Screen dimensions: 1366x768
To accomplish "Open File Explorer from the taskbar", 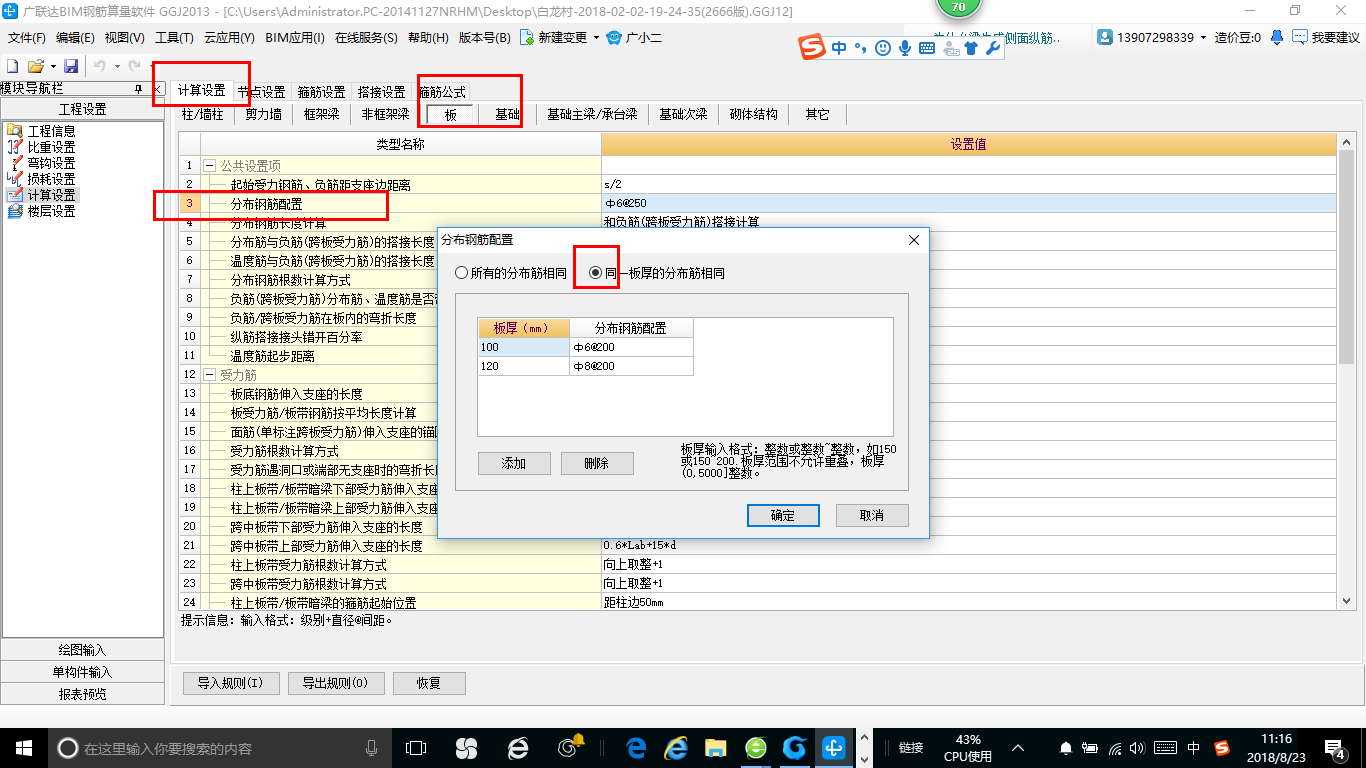I will [715, 747].
